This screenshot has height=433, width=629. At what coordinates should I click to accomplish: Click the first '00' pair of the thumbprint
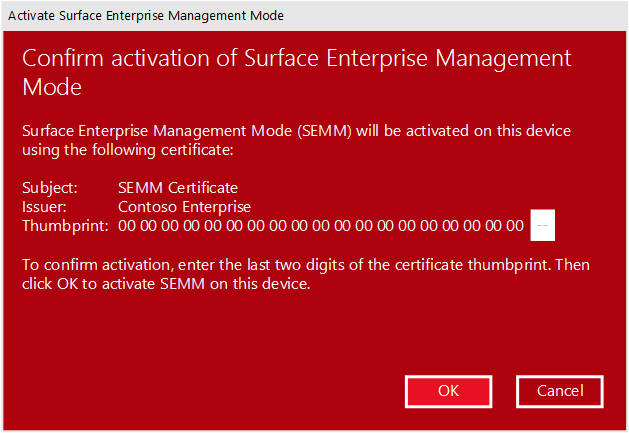click(126, 226)
